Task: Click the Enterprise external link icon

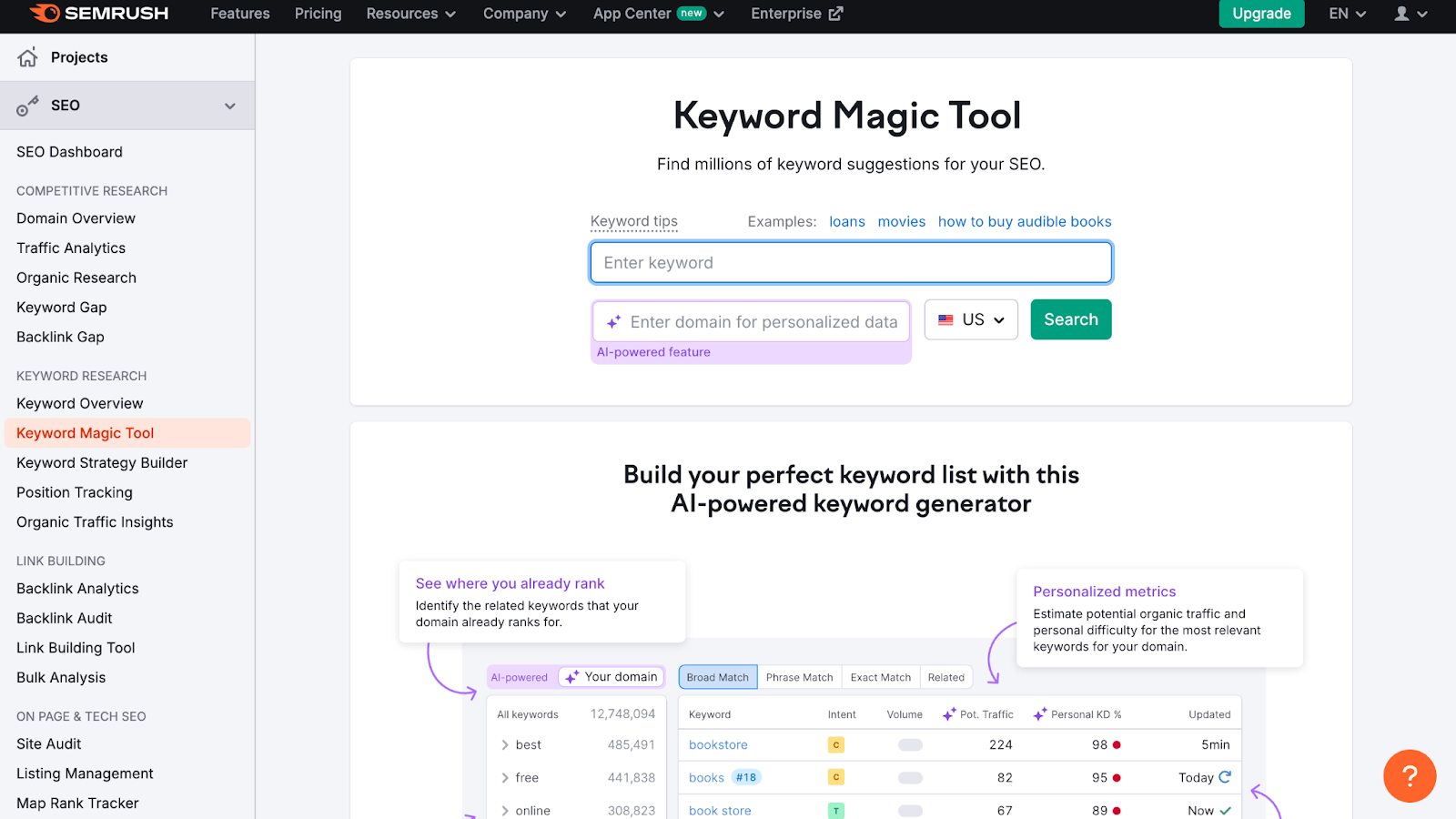Action: click(835, 14)
